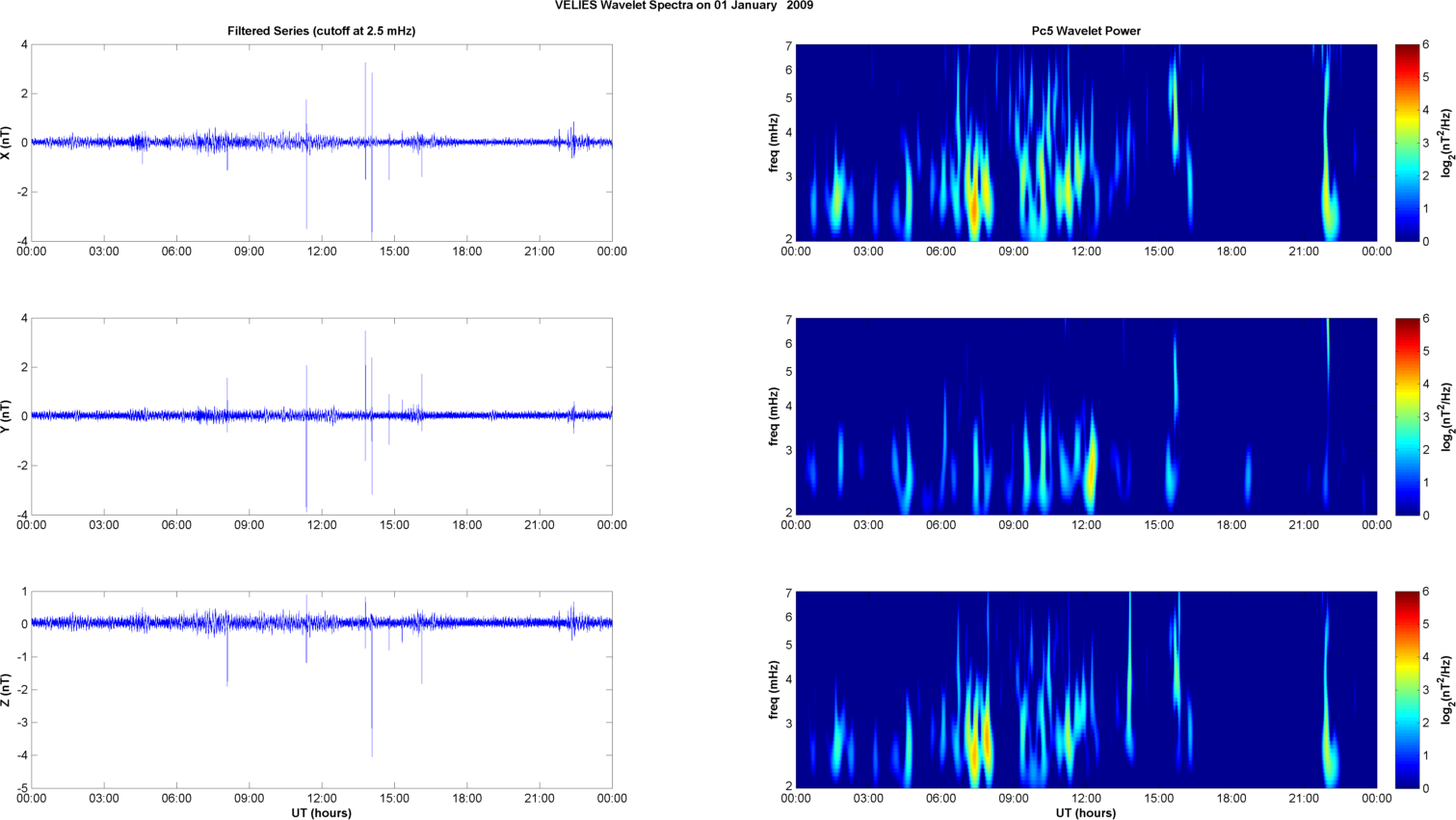This screenshot has height=820, width=1456.
Task: Click the "-1" tick on the Z (nT) axis
Action: click(x=21, y=657)
